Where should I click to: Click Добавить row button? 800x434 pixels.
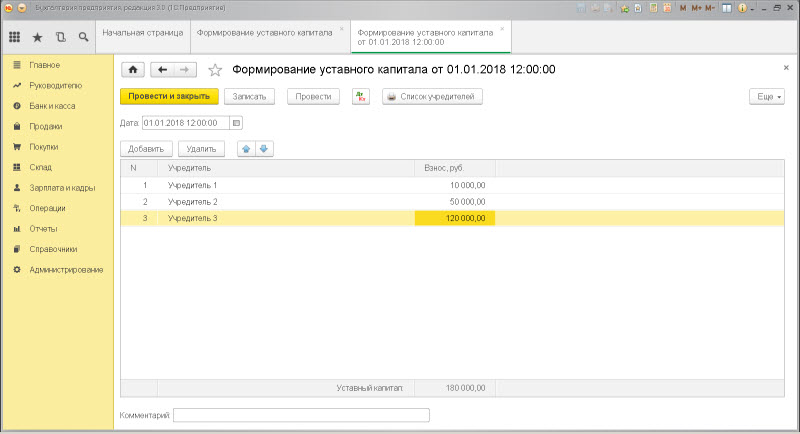point(146,149)
